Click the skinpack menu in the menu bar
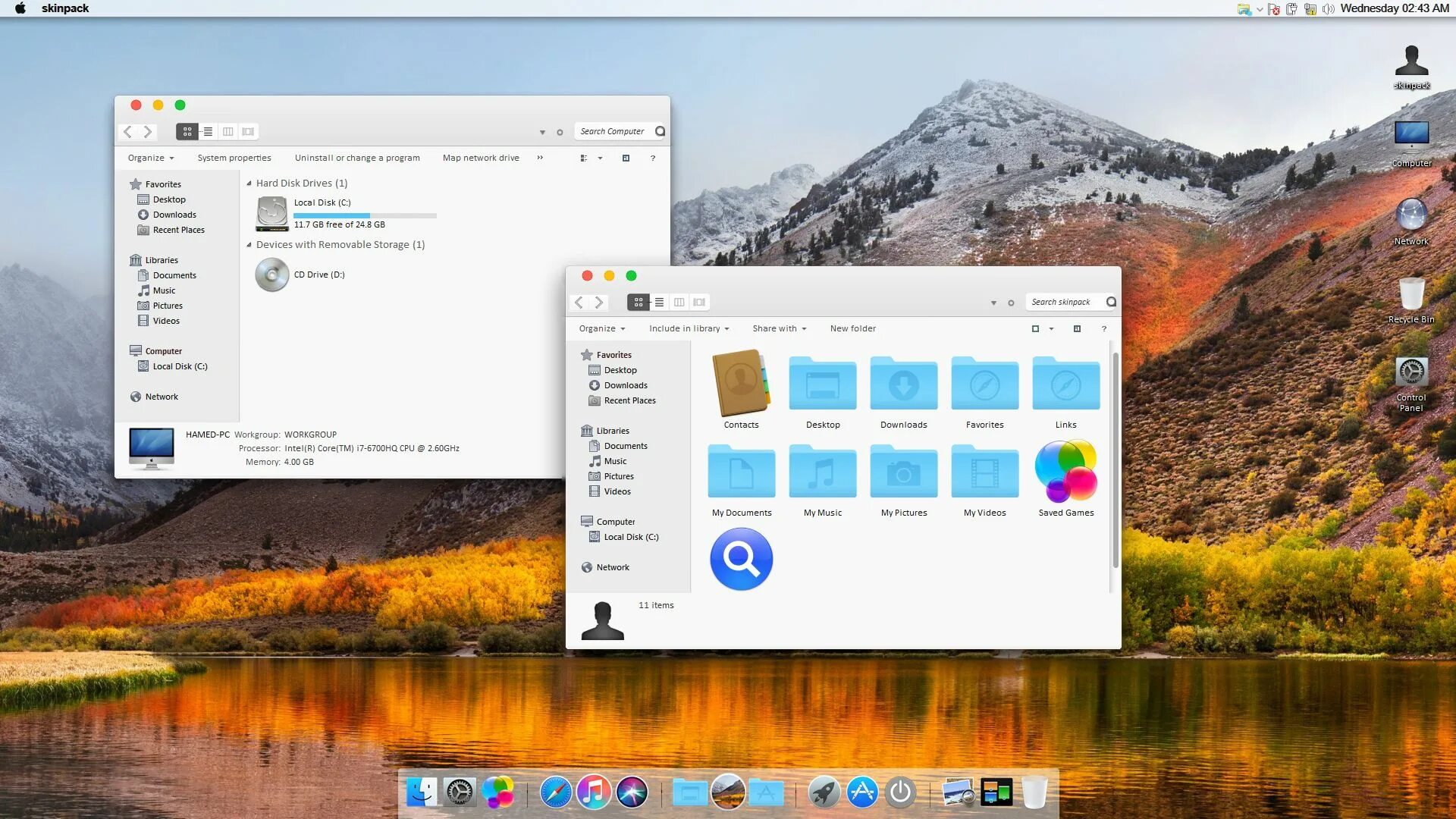Screen dimensions: 1456x819 tap(64, 8)
